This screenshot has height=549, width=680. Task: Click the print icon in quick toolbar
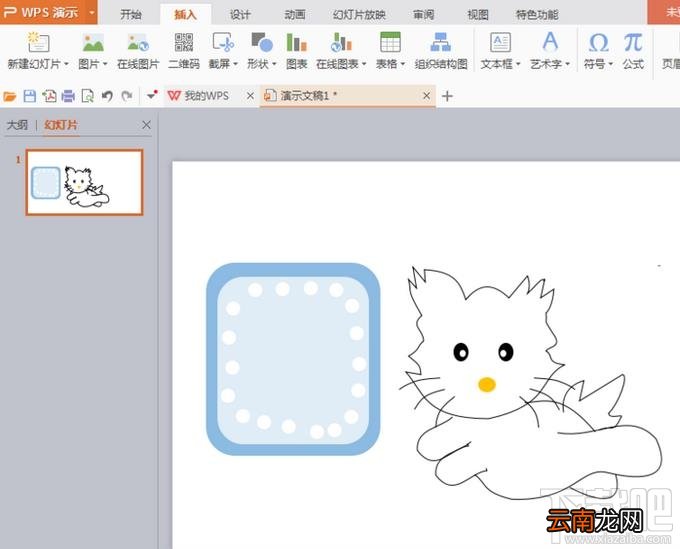[68, 96]
